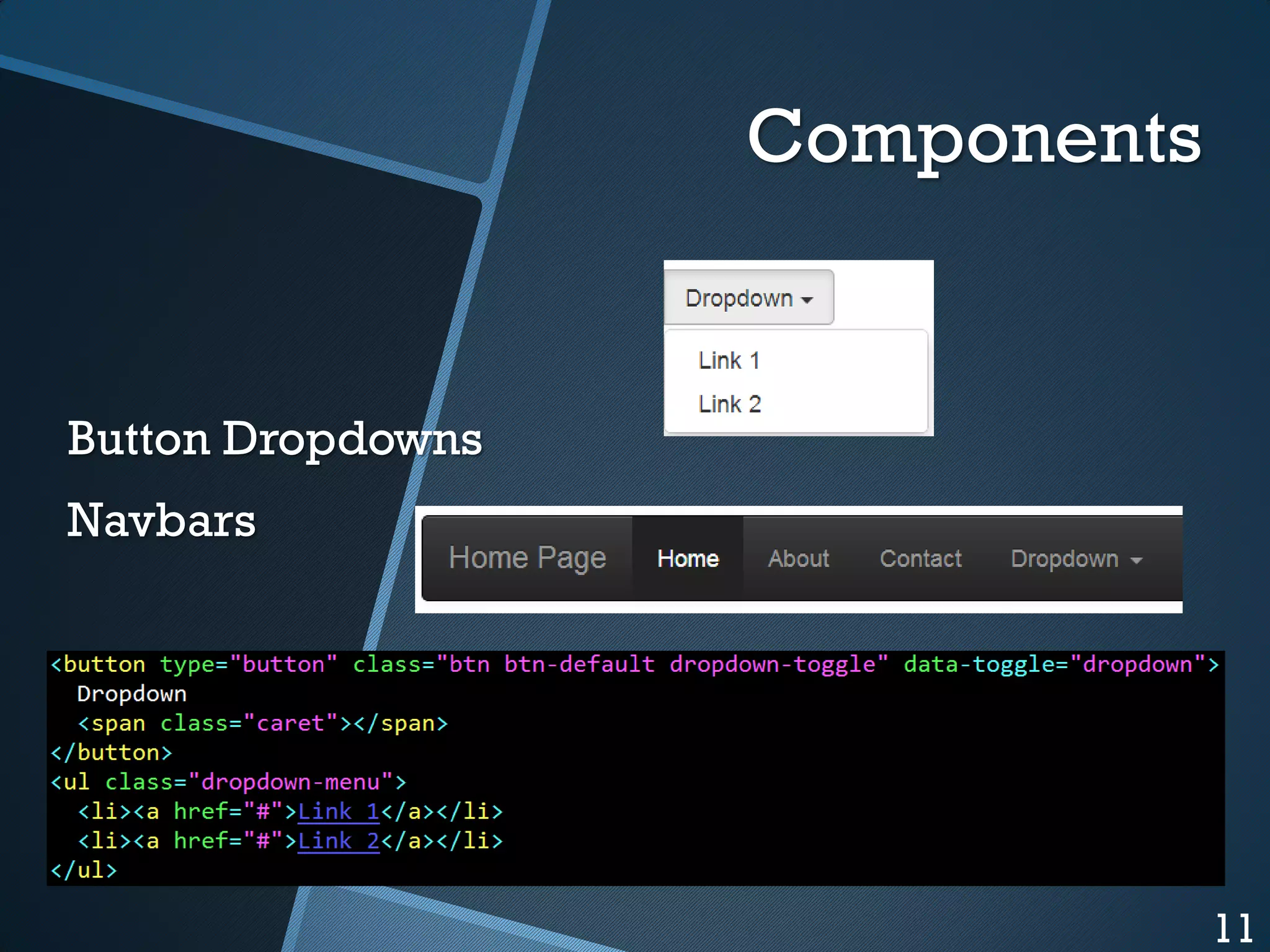Open the About navbar item
The height and width of the screenshot is (952, 1270).
click(799, 558)
